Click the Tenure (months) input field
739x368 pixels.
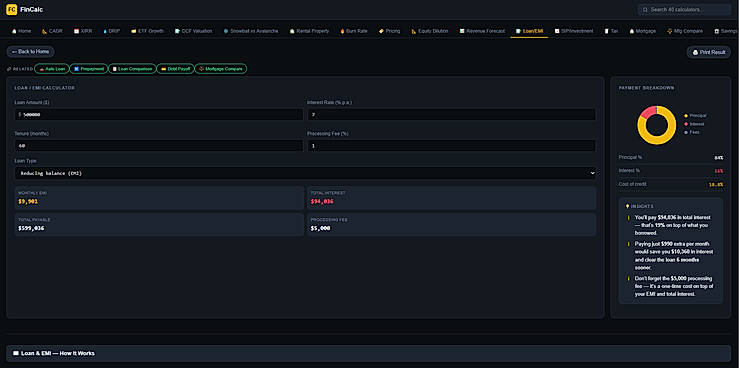click(x=159, y=146)
